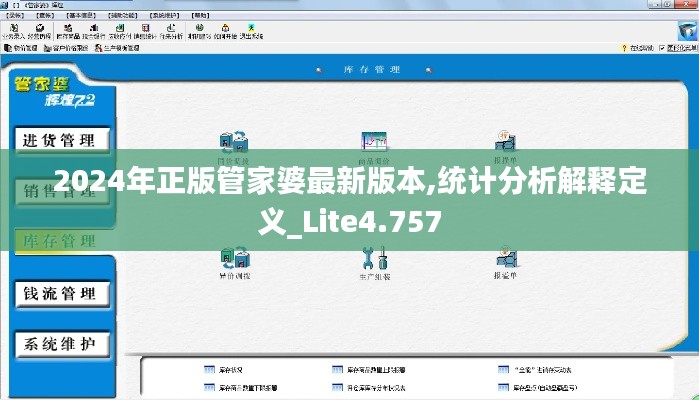Open 客户价格跟踪 in the secondary toolbar

[66, 48]
